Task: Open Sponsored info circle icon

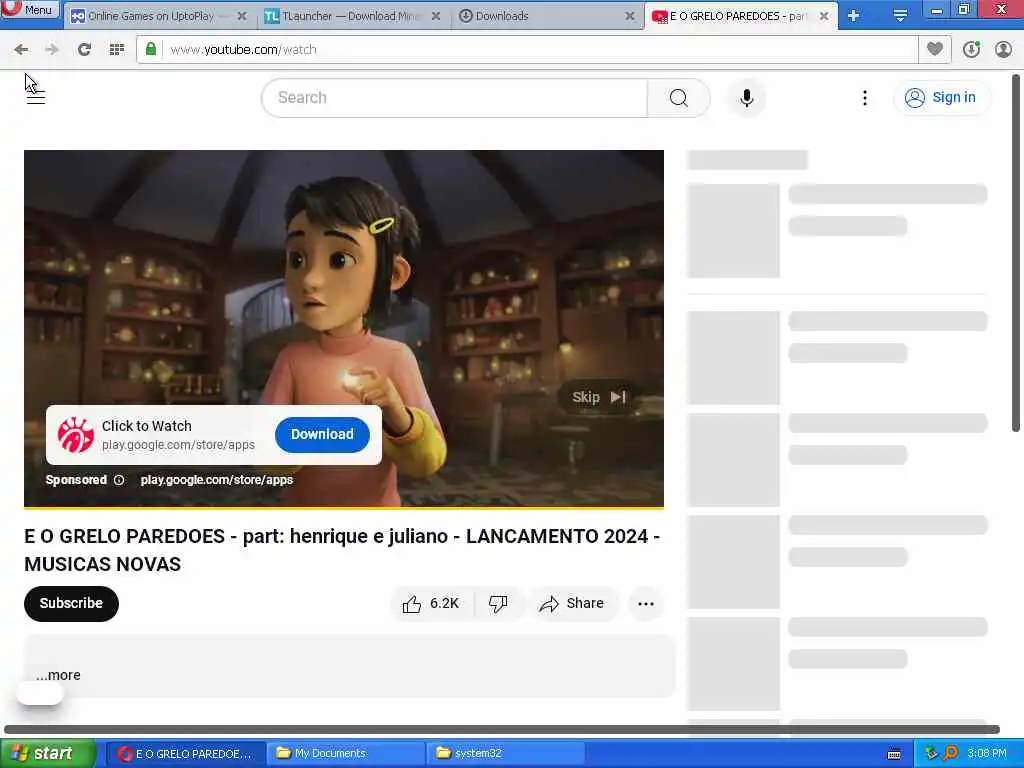Action: click(x=119, y=480)
